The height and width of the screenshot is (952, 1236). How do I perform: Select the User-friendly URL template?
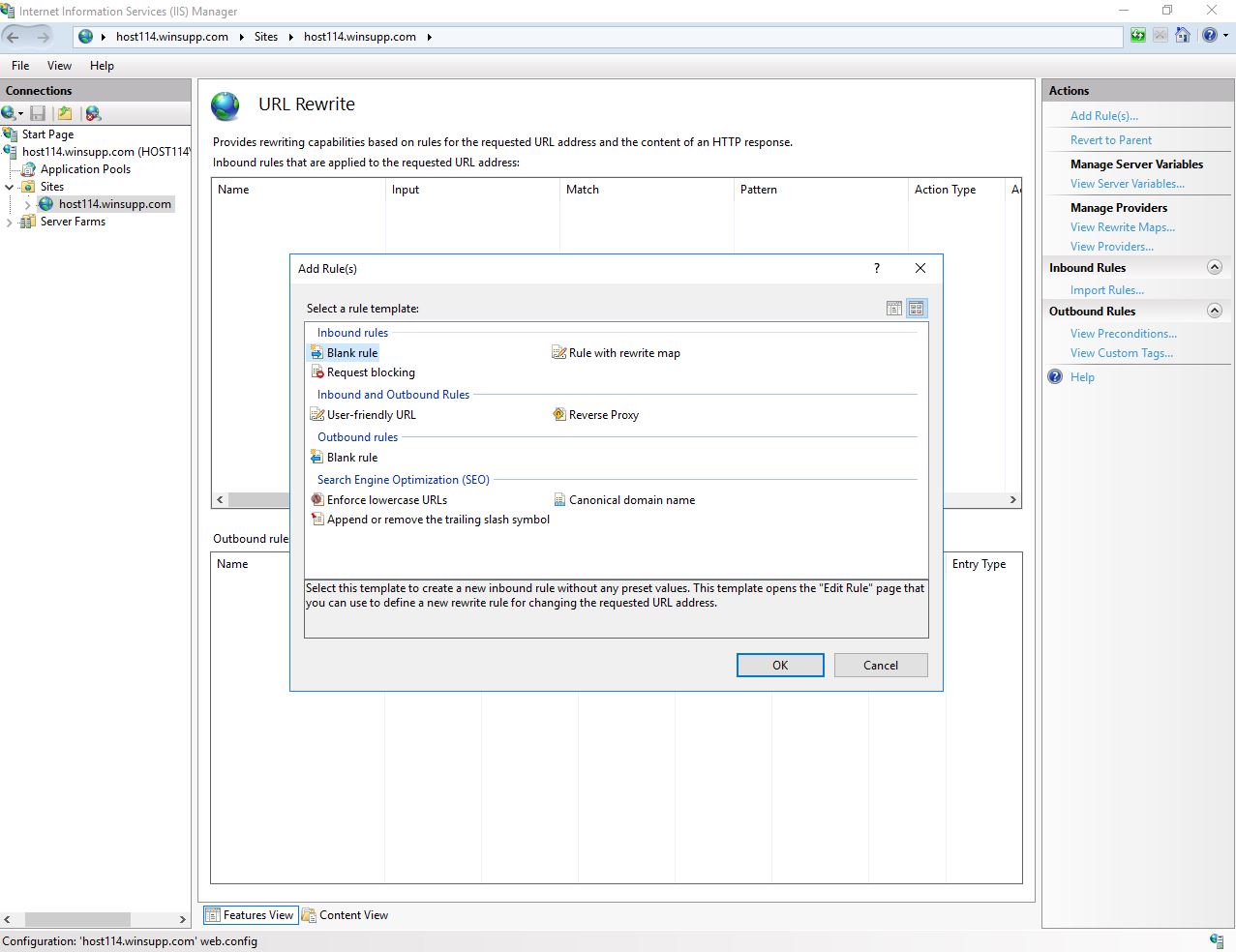click(363, 415)
